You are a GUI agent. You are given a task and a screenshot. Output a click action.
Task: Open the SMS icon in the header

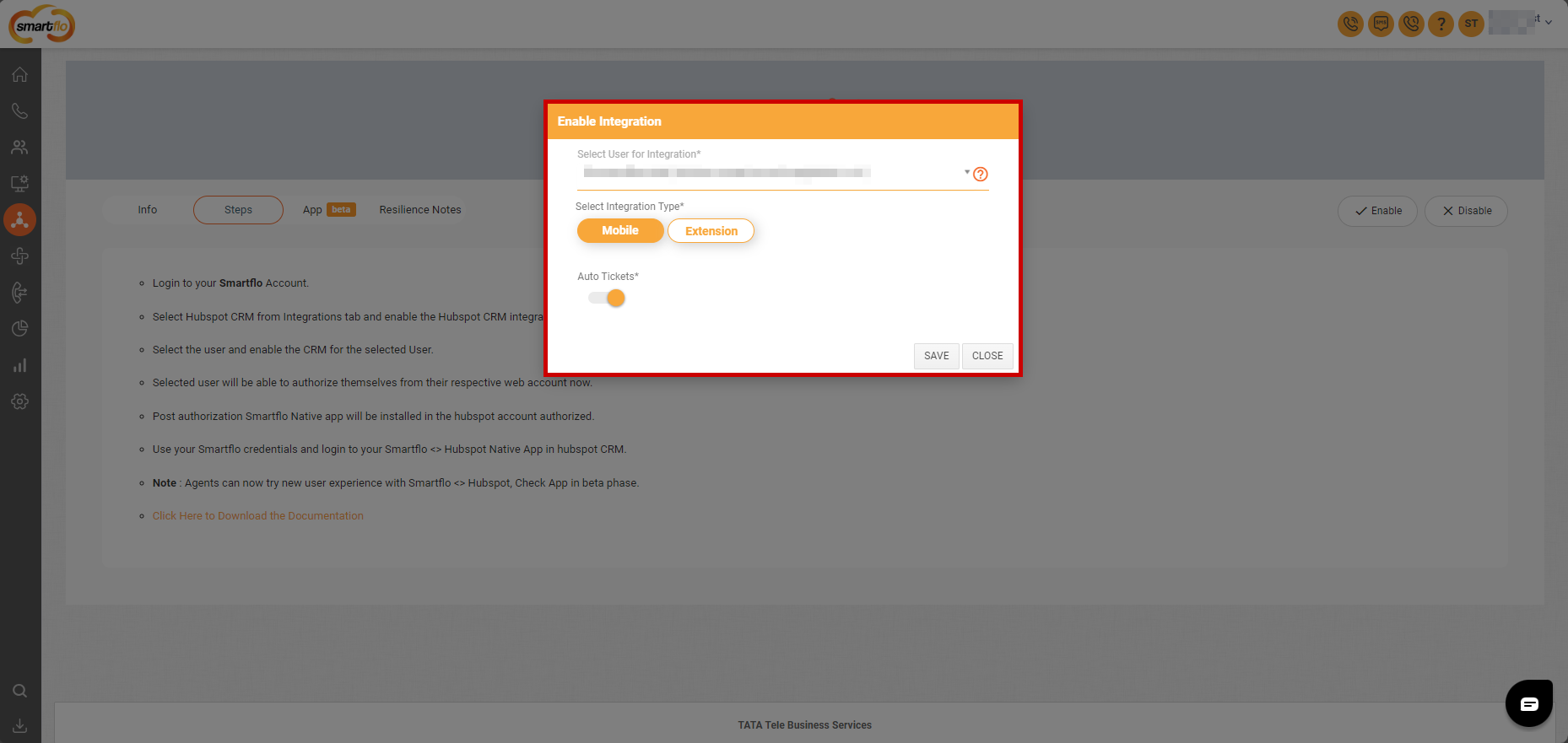tap(1381, 24)
